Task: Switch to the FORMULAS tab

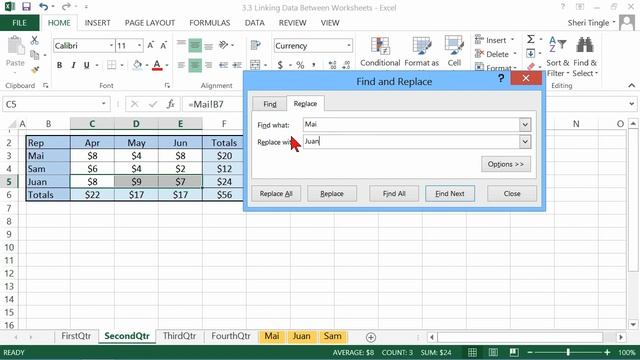Action: [x=210, y=23]
